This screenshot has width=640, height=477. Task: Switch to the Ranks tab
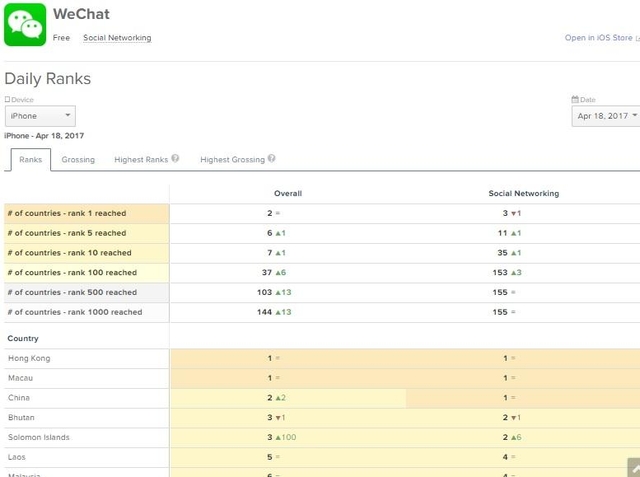(x=30, y=160)
